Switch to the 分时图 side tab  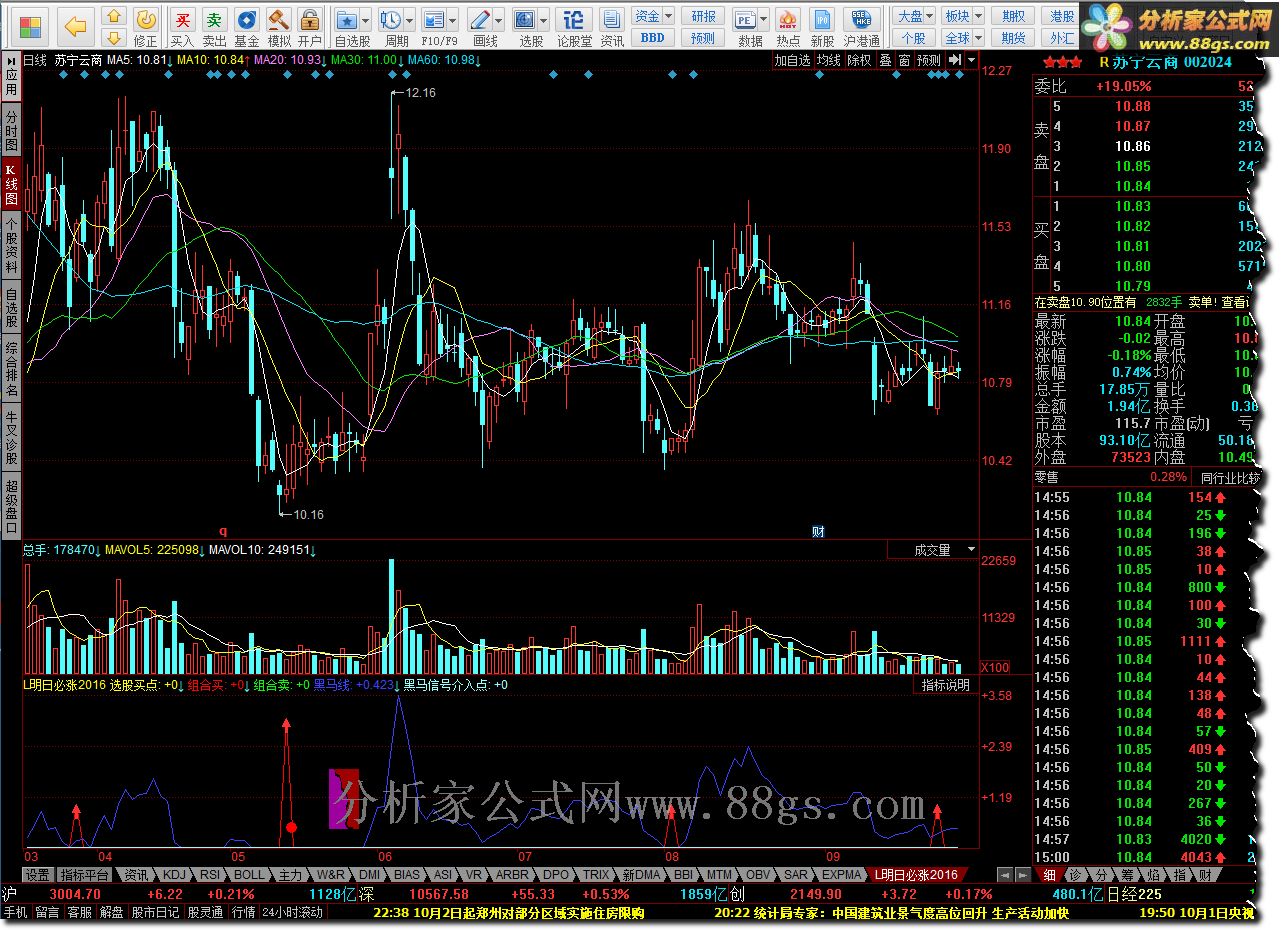pos(11,130)
